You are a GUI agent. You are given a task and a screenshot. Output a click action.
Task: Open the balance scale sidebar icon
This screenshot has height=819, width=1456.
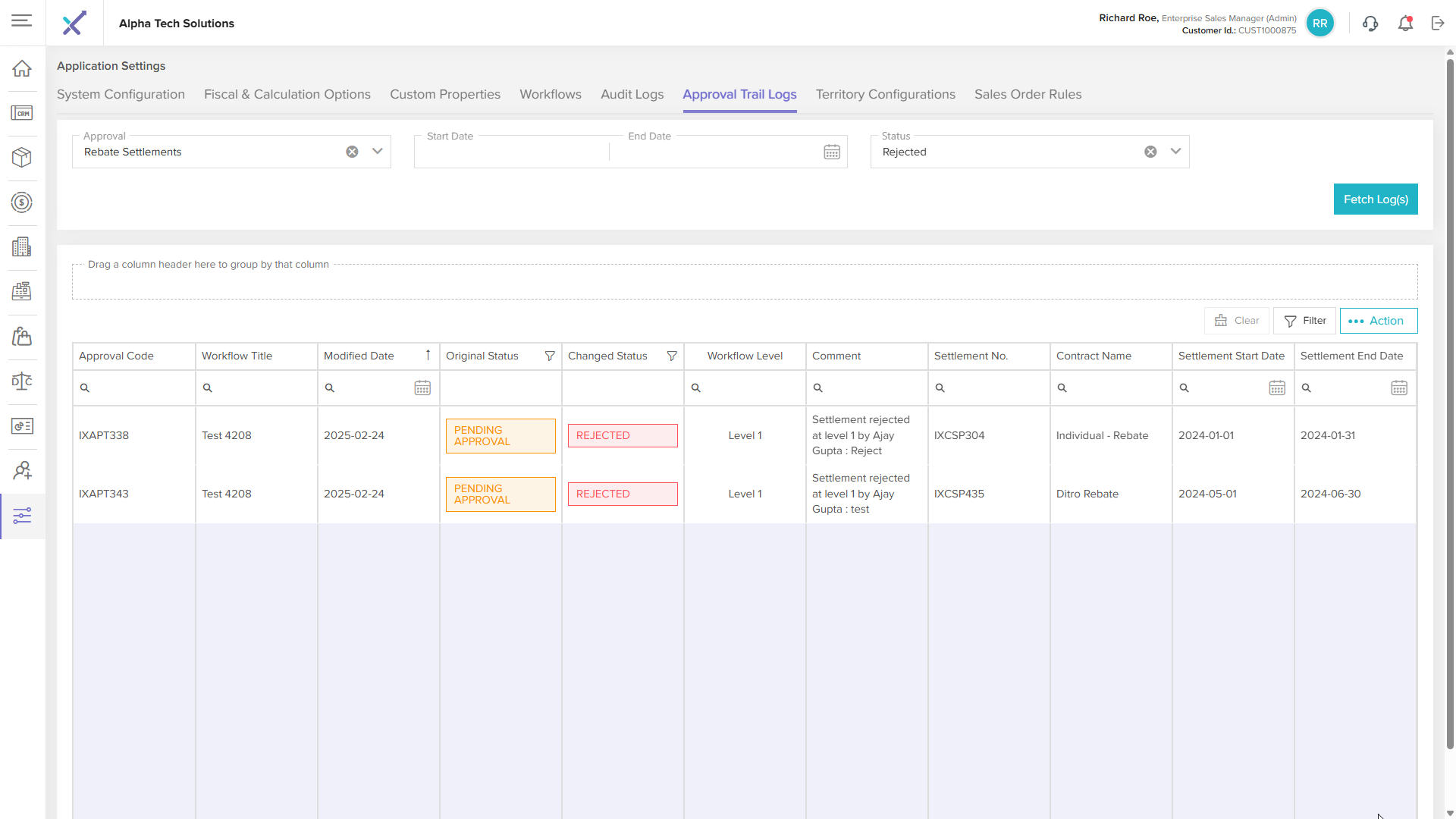[22, 381]
